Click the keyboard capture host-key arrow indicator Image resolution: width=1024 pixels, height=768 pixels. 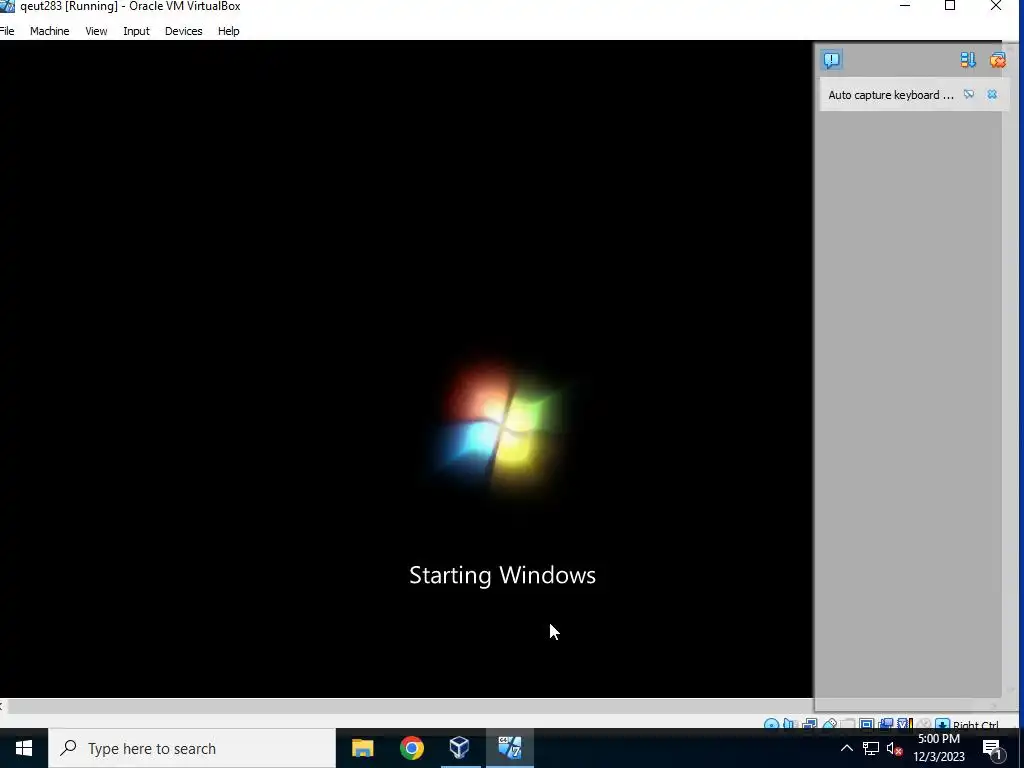(x=942, y=724)
